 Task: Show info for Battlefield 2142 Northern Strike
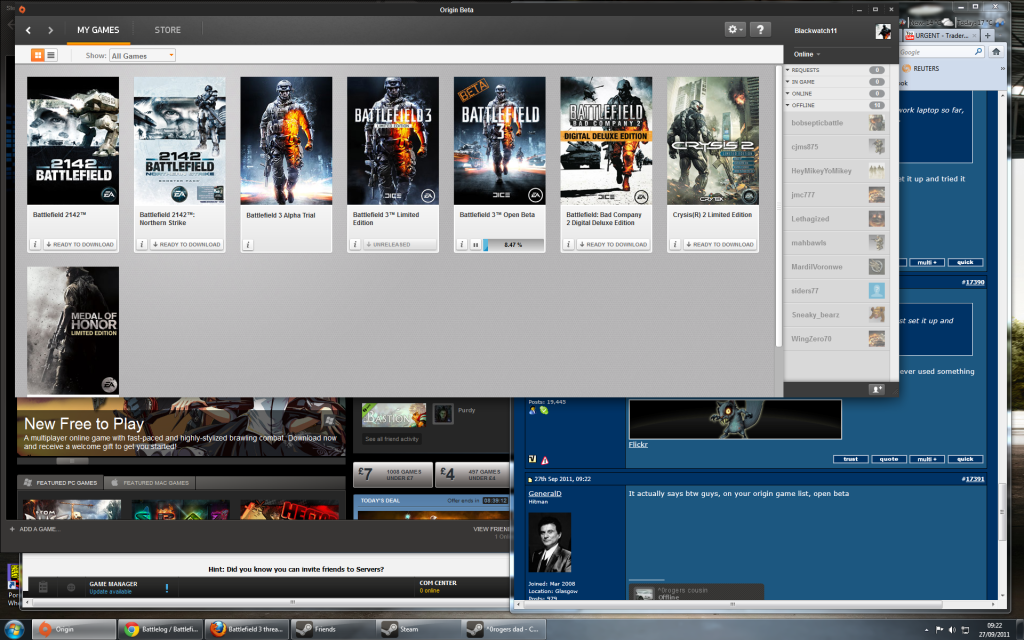tap(141, 244)
